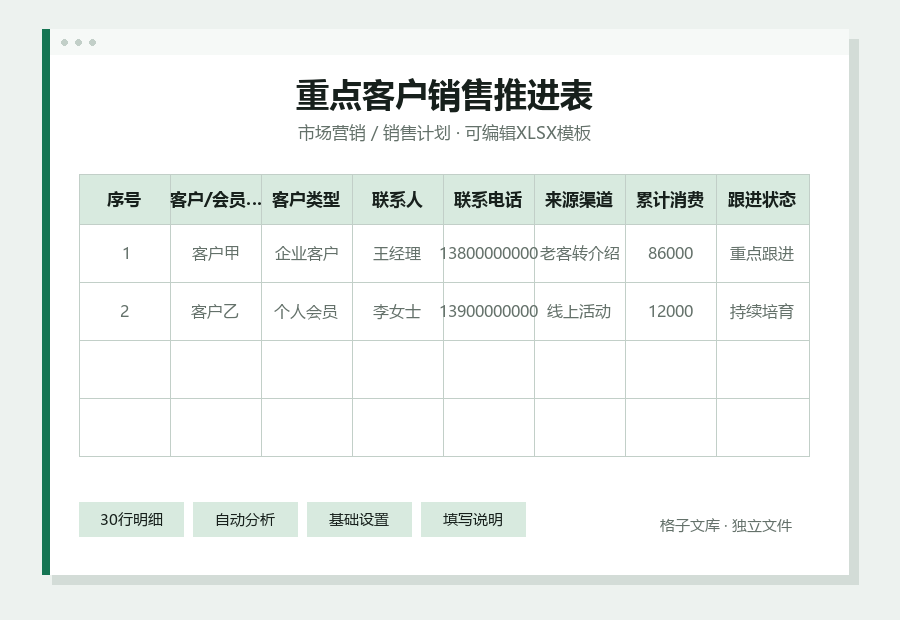Select the 企业客户 cell
This screenshot has width=900, height=620.
click(307, 253)
